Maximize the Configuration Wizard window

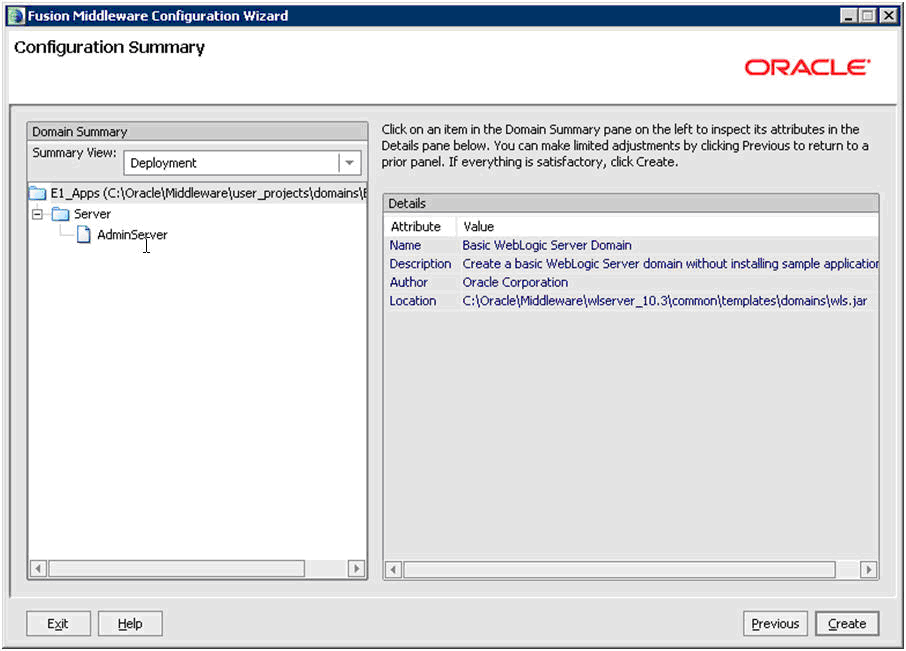click(x=868, y=16)
